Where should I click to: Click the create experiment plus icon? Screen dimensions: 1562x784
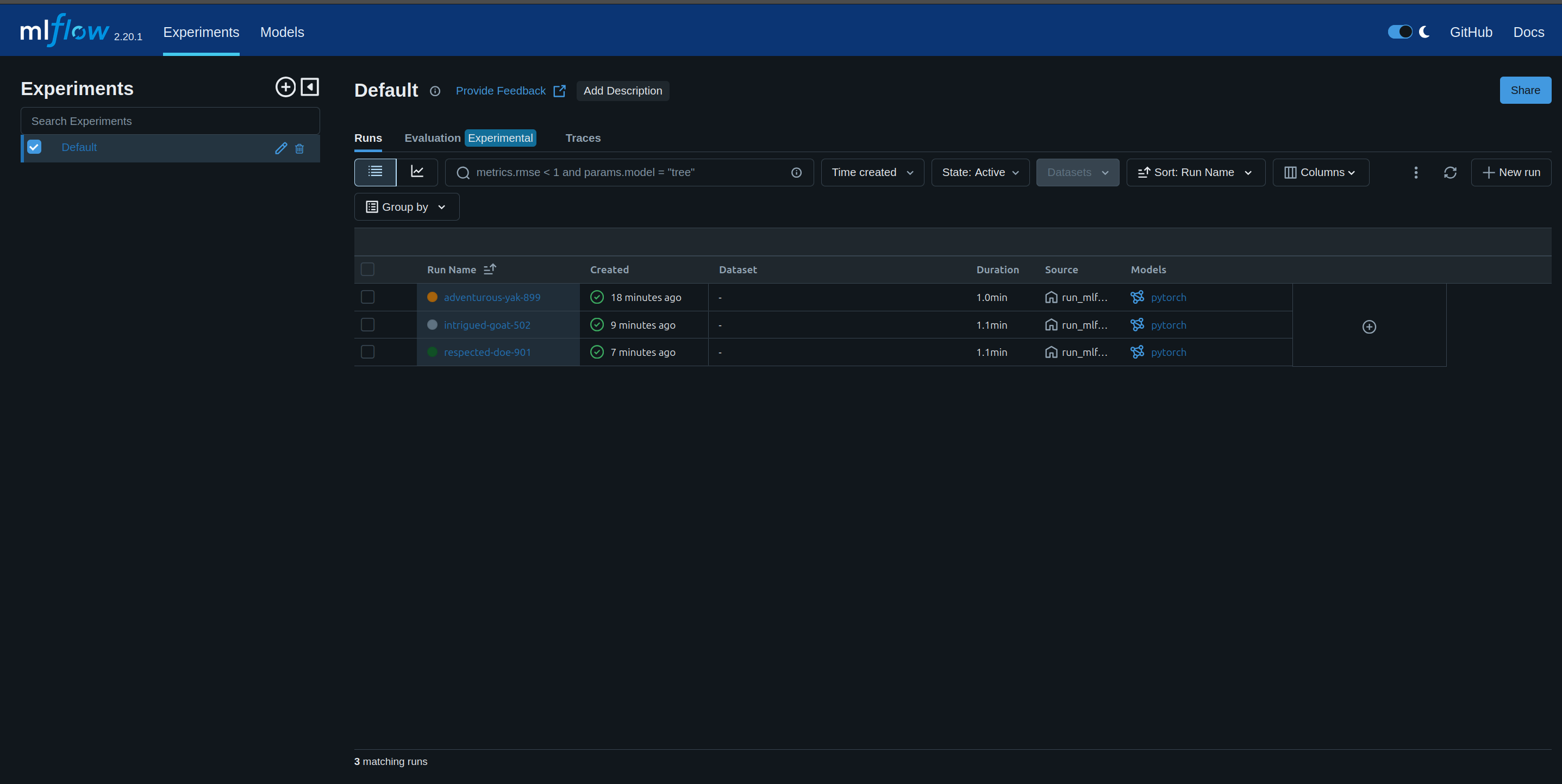(x=285, y=87)
